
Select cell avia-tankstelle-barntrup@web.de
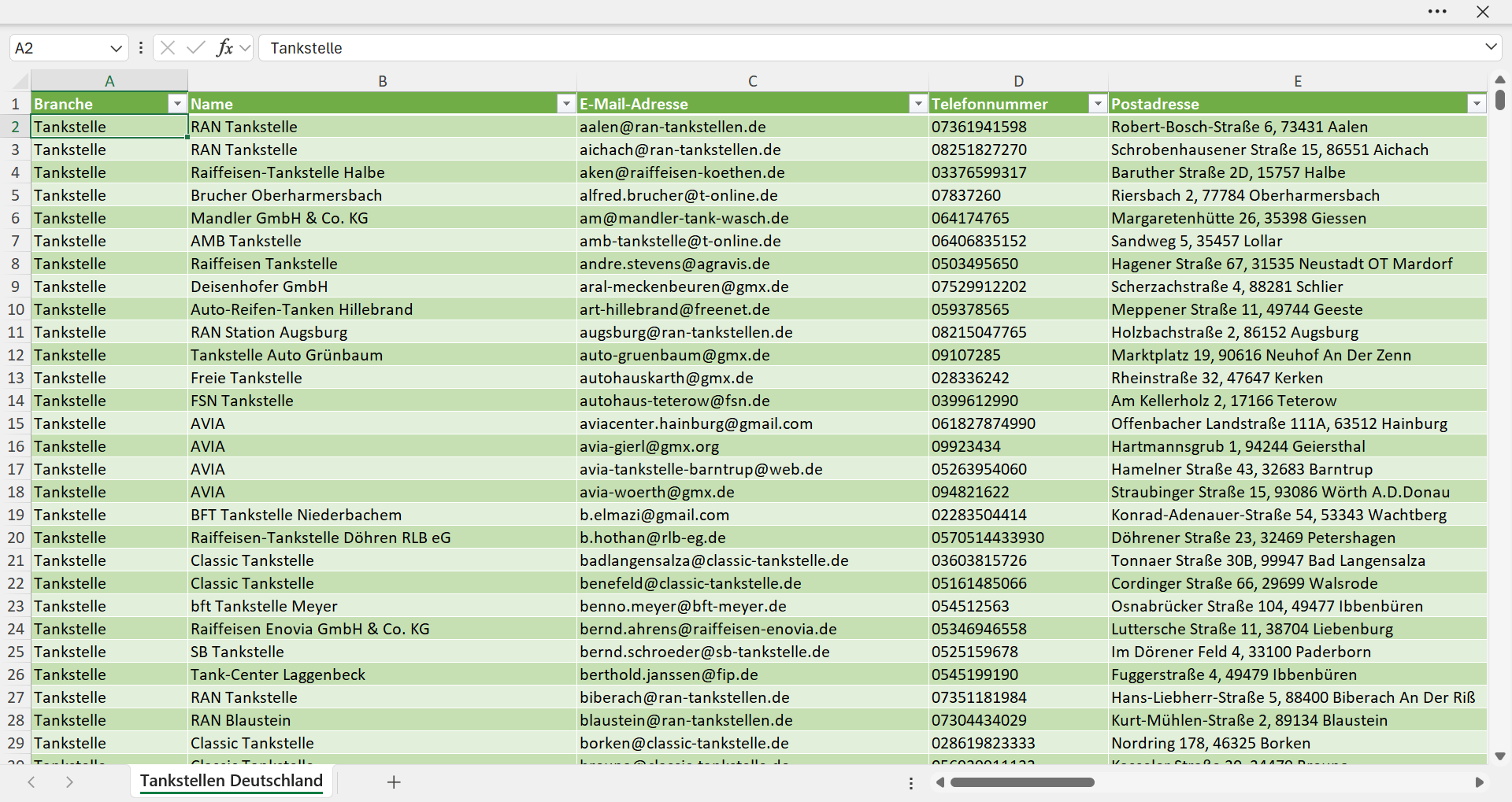(753, 469)
